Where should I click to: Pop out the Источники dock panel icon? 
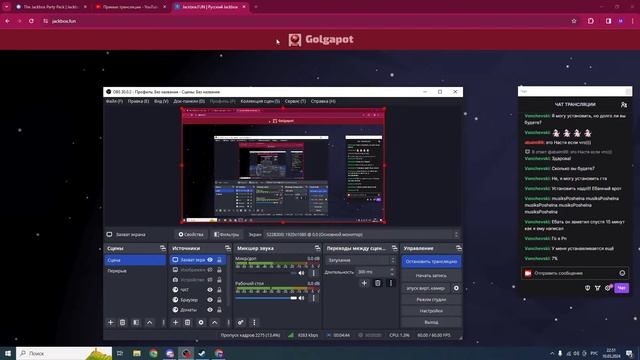(227, 248)
